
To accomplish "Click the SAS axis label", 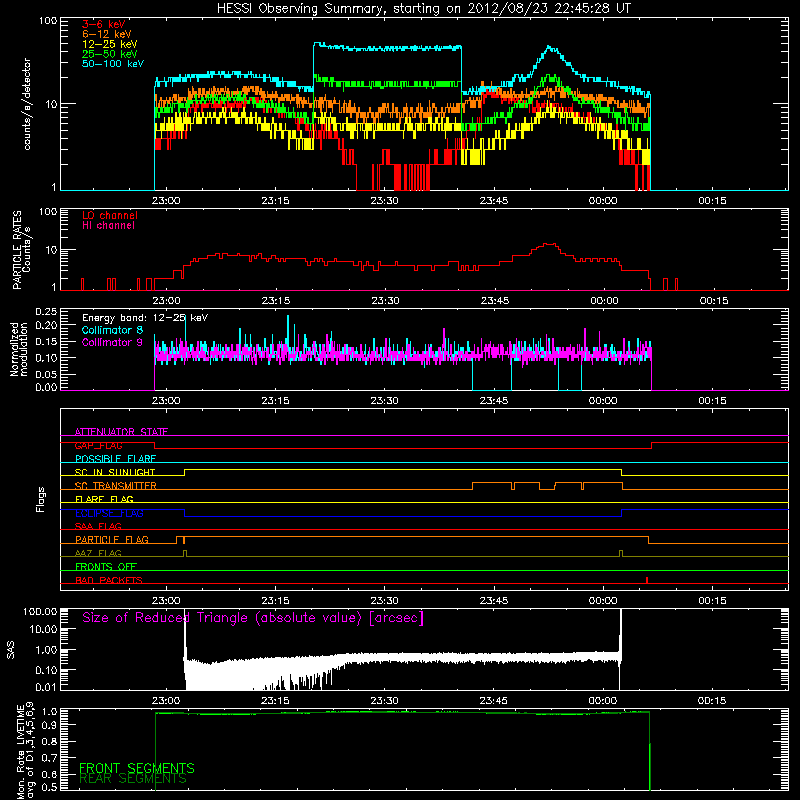I will pyautogui.click(x=11, y=649).
